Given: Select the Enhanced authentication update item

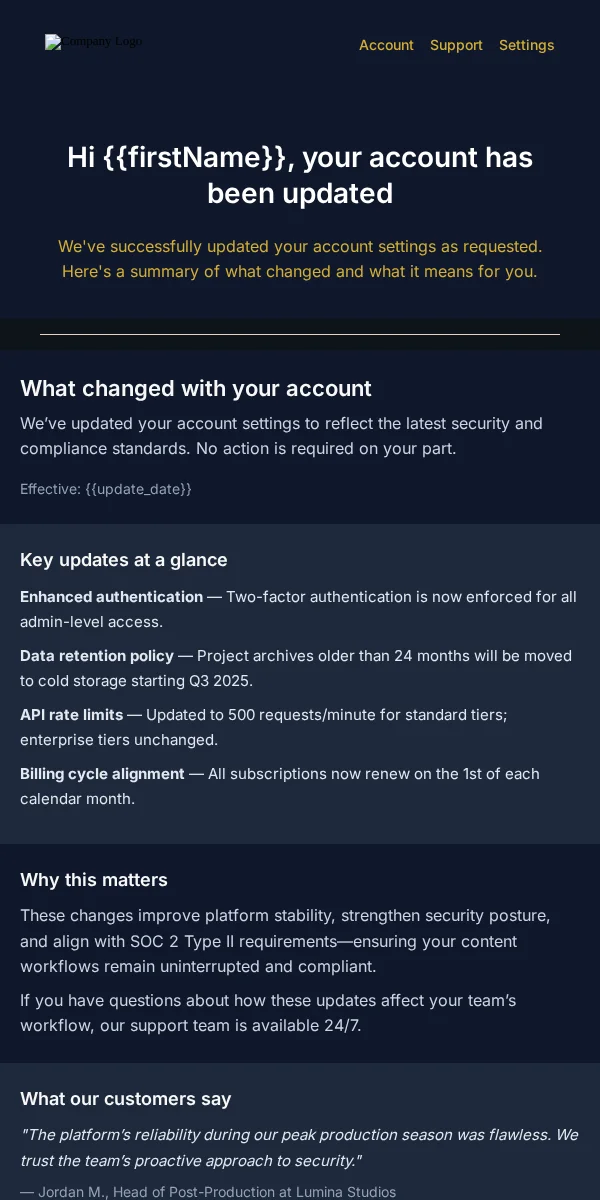Looking at the screenshot, I should tap(298, 609).
